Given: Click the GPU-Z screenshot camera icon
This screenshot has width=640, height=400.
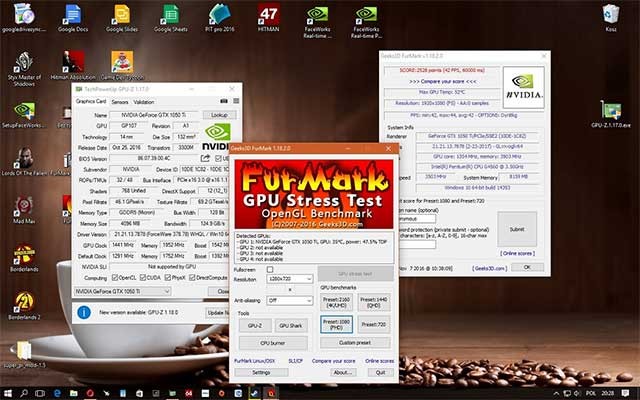Looking at the screenshot, I should [224, 101].
